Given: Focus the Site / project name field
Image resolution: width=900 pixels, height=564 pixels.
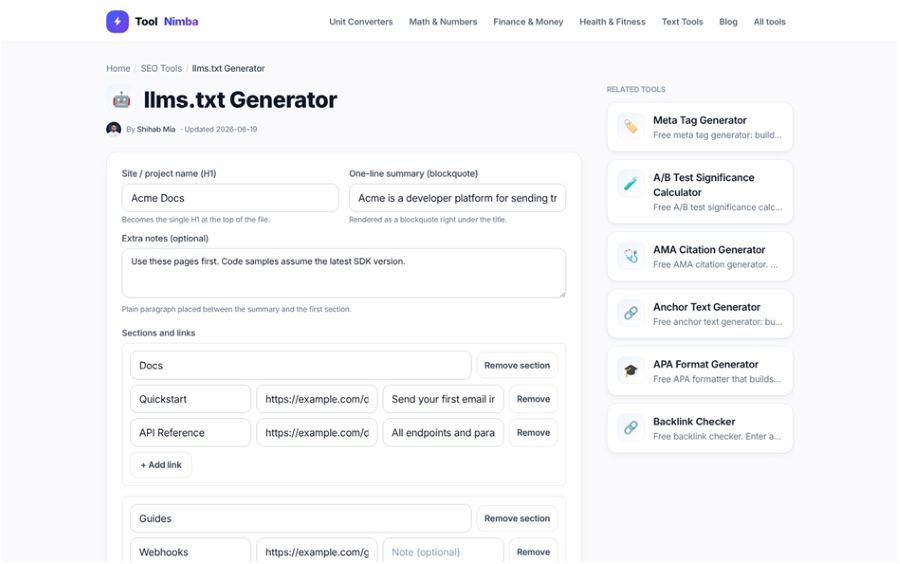Looking at the screenshot, I should [x=230, y=198].
